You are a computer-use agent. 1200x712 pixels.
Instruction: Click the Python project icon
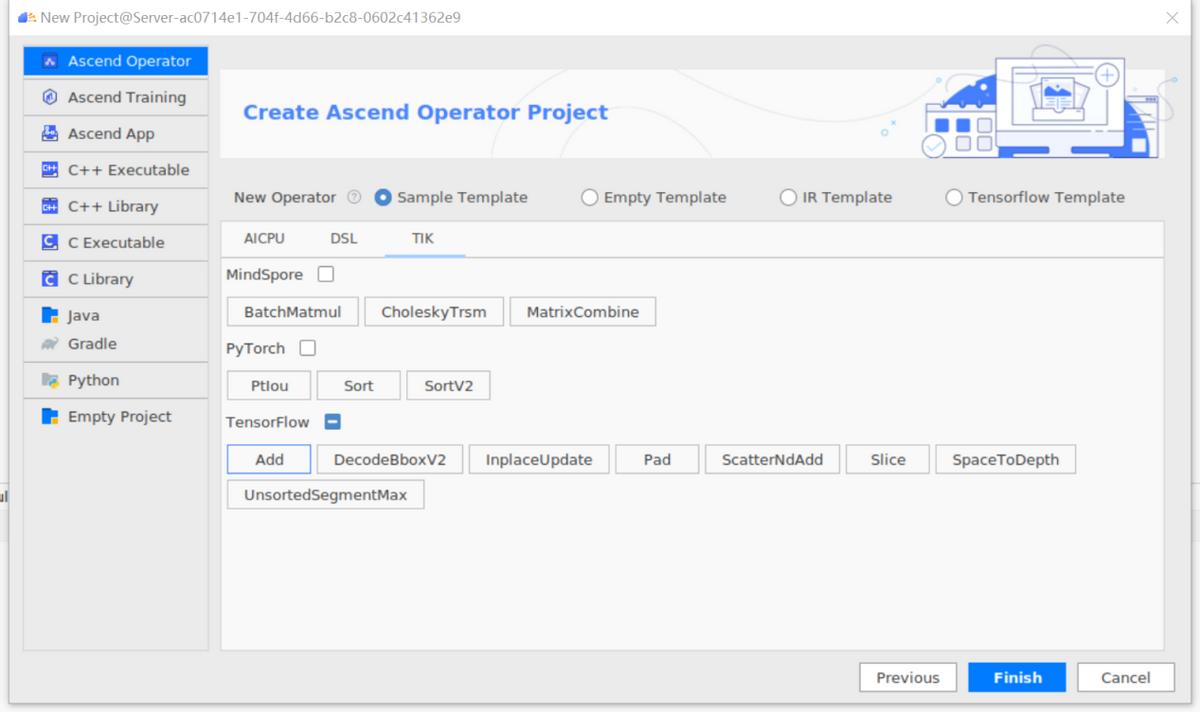[x=49, y=380]
